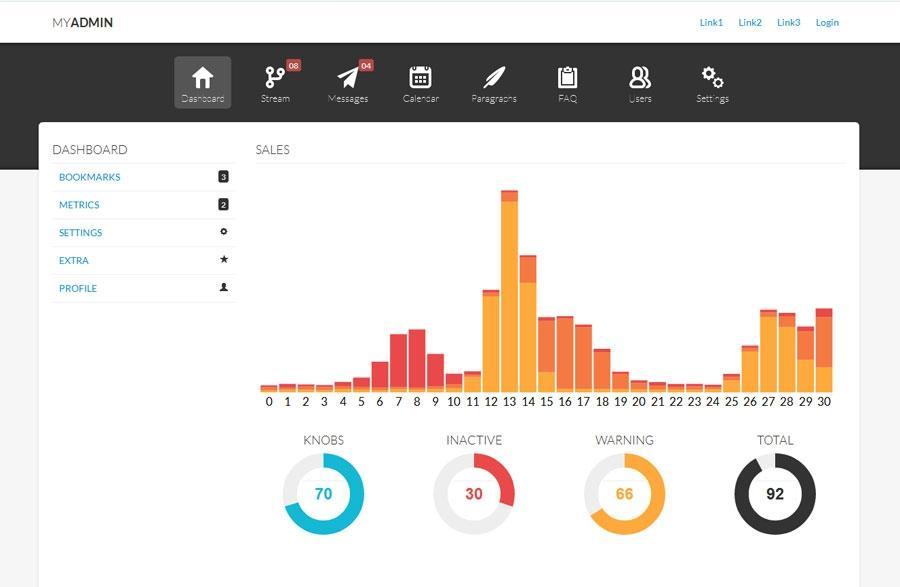Screen dimensions: 900x587
Task: Open the FAQ clipboard icon
Action: pos(567,77)
